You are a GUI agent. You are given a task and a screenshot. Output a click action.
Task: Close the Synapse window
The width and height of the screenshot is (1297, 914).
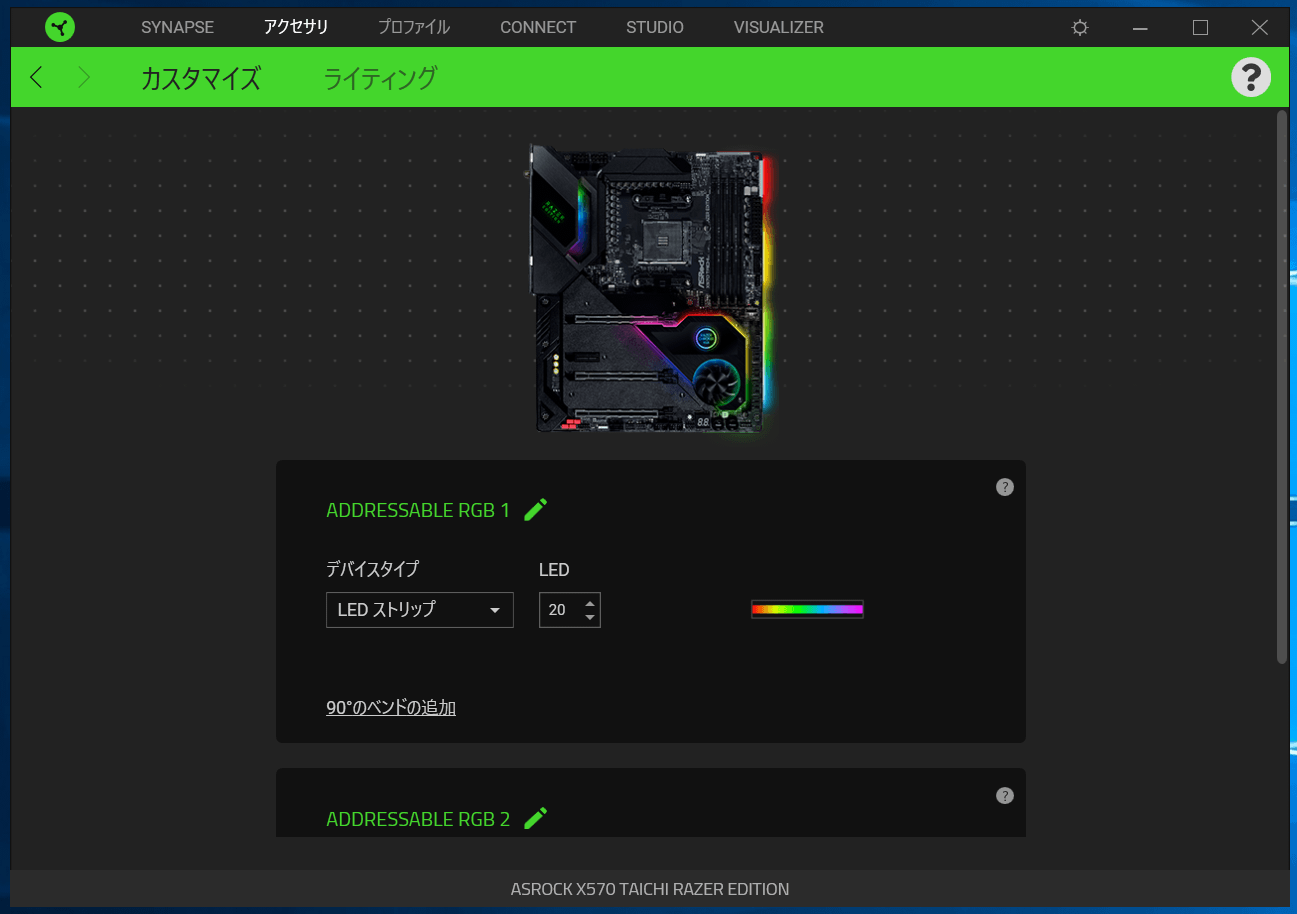click(x=1260, y=28)
